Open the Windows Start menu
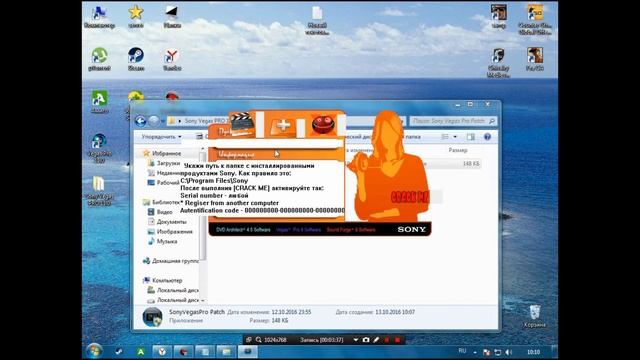This screenshot has width=640, height=360. click(94, 351)
